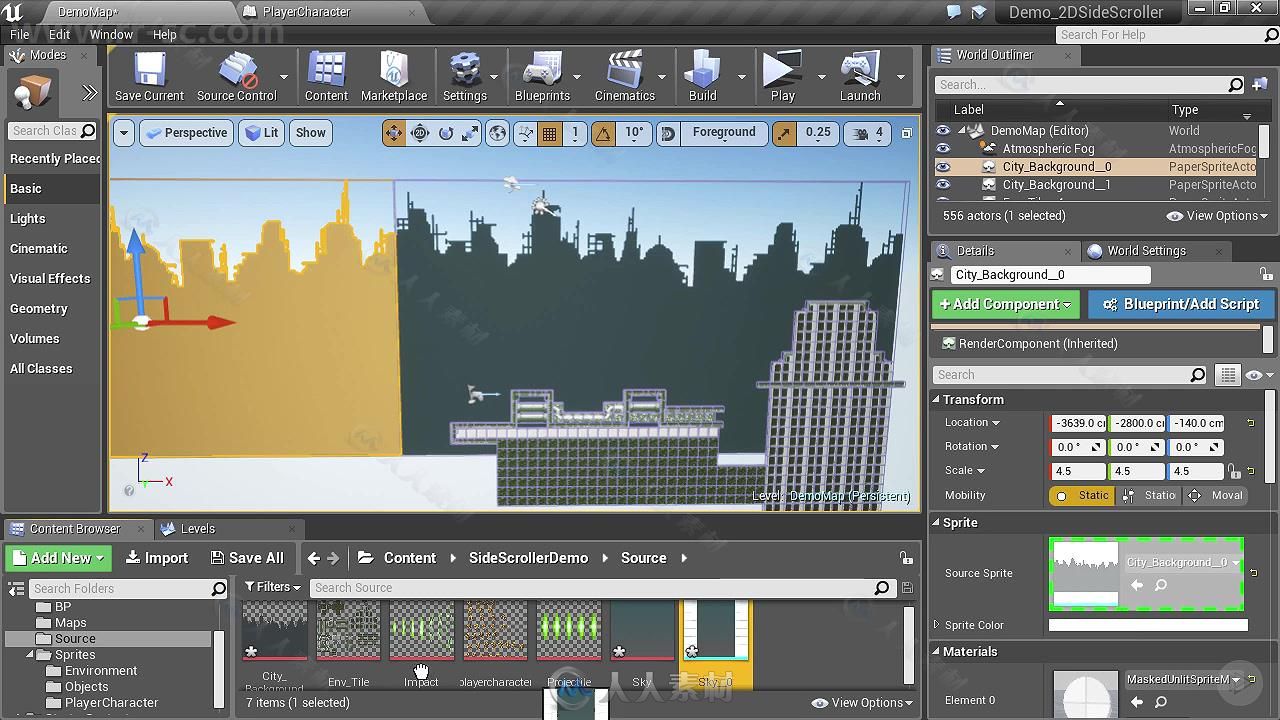Click the Play toolbar icon

point(783,77)
